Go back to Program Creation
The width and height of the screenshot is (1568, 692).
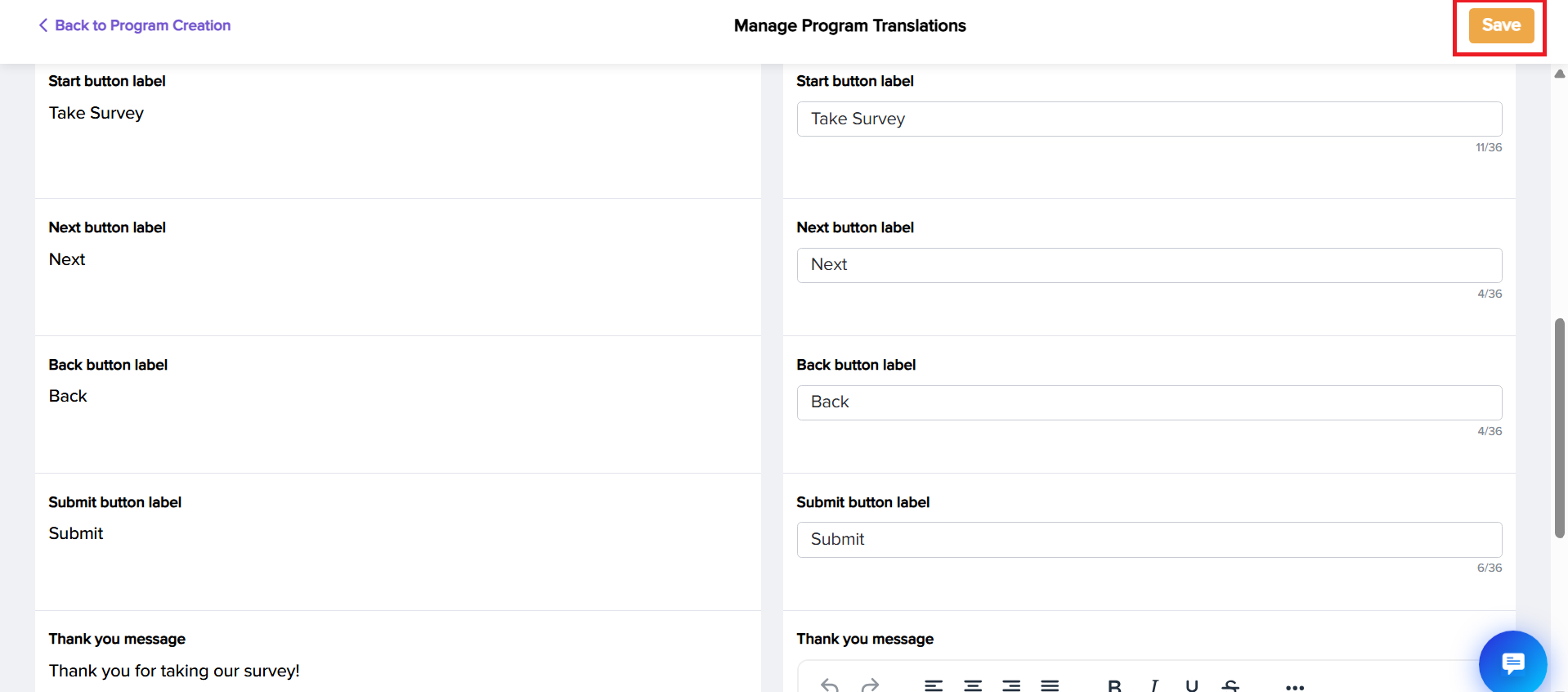tap(142, 25)
